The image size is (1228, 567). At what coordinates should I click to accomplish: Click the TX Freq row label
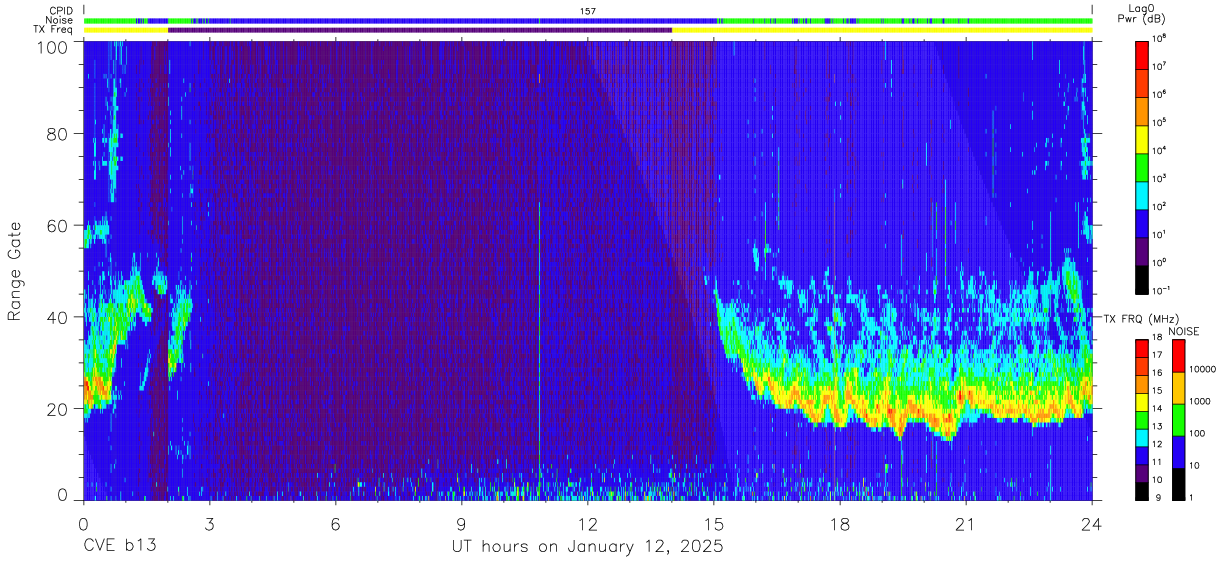(x=53, y=30)
